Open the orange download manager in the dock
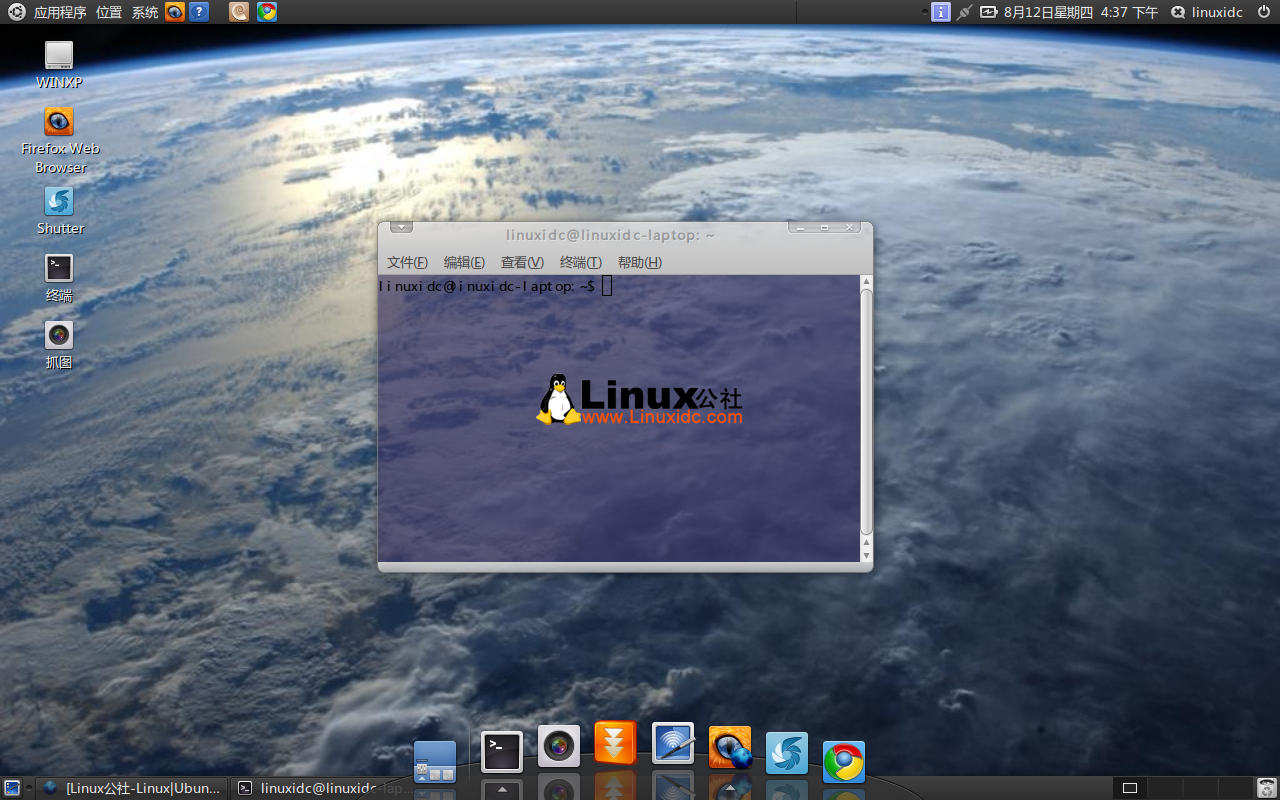The image size is (1280, 800). 615,746
